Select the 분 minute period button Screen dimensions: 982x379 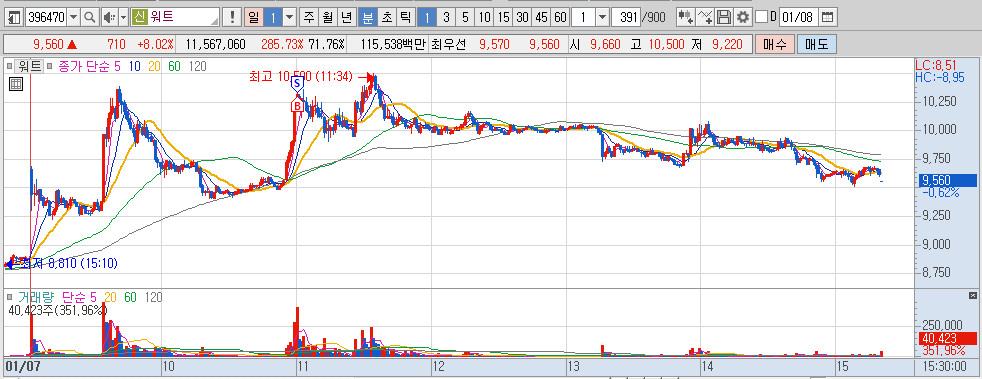tap(367, 18)
